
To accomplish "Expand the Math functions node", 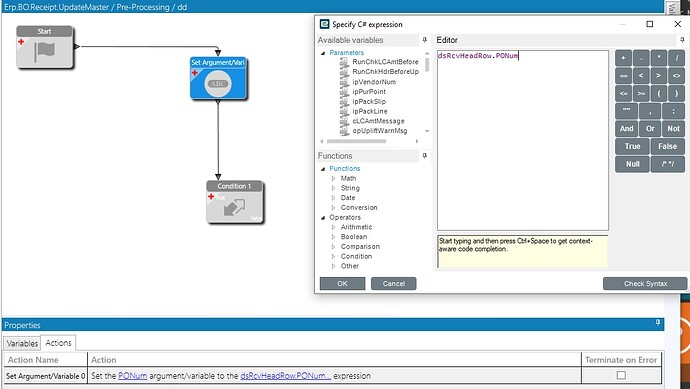I will (x=334, y=178).
